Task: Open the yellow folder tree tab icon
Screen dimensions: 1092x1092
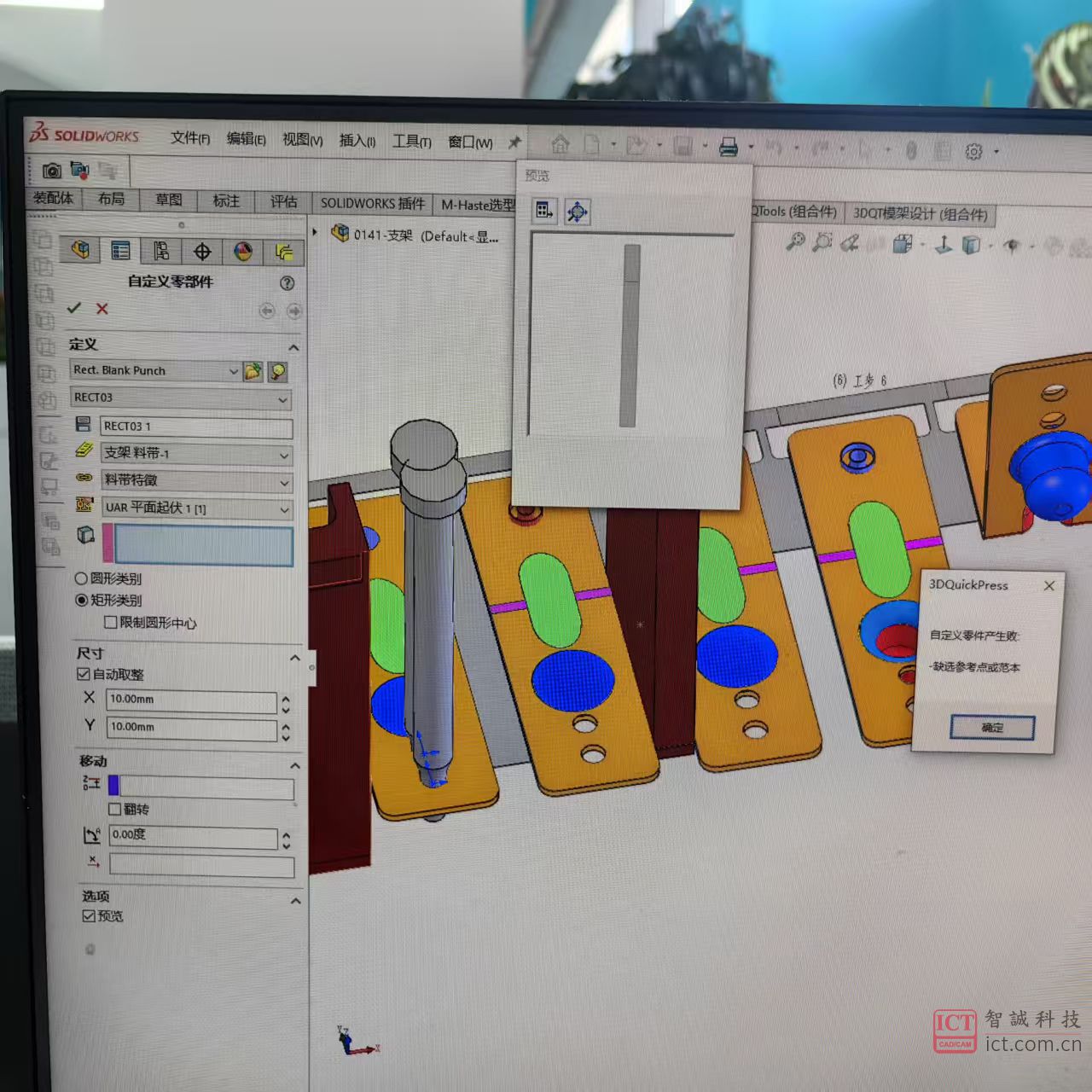Action: [284, 253]
